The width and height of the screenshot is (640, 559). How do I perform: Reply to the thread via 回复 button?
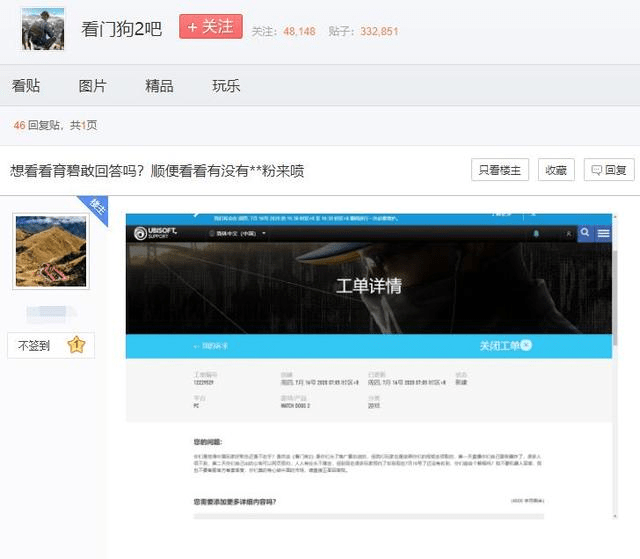coord(609,170)
